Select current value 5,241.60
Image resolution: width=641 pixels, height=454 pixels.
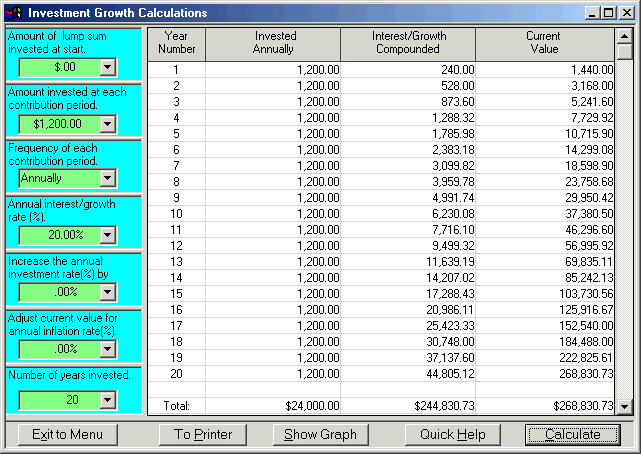545,102
